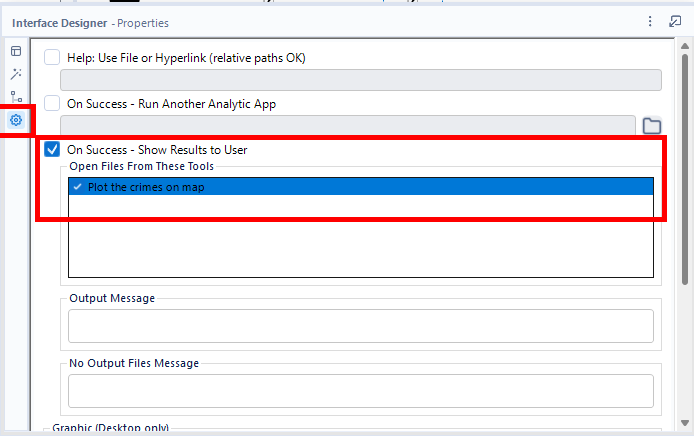Click the Output Message text box

[361, 326]
